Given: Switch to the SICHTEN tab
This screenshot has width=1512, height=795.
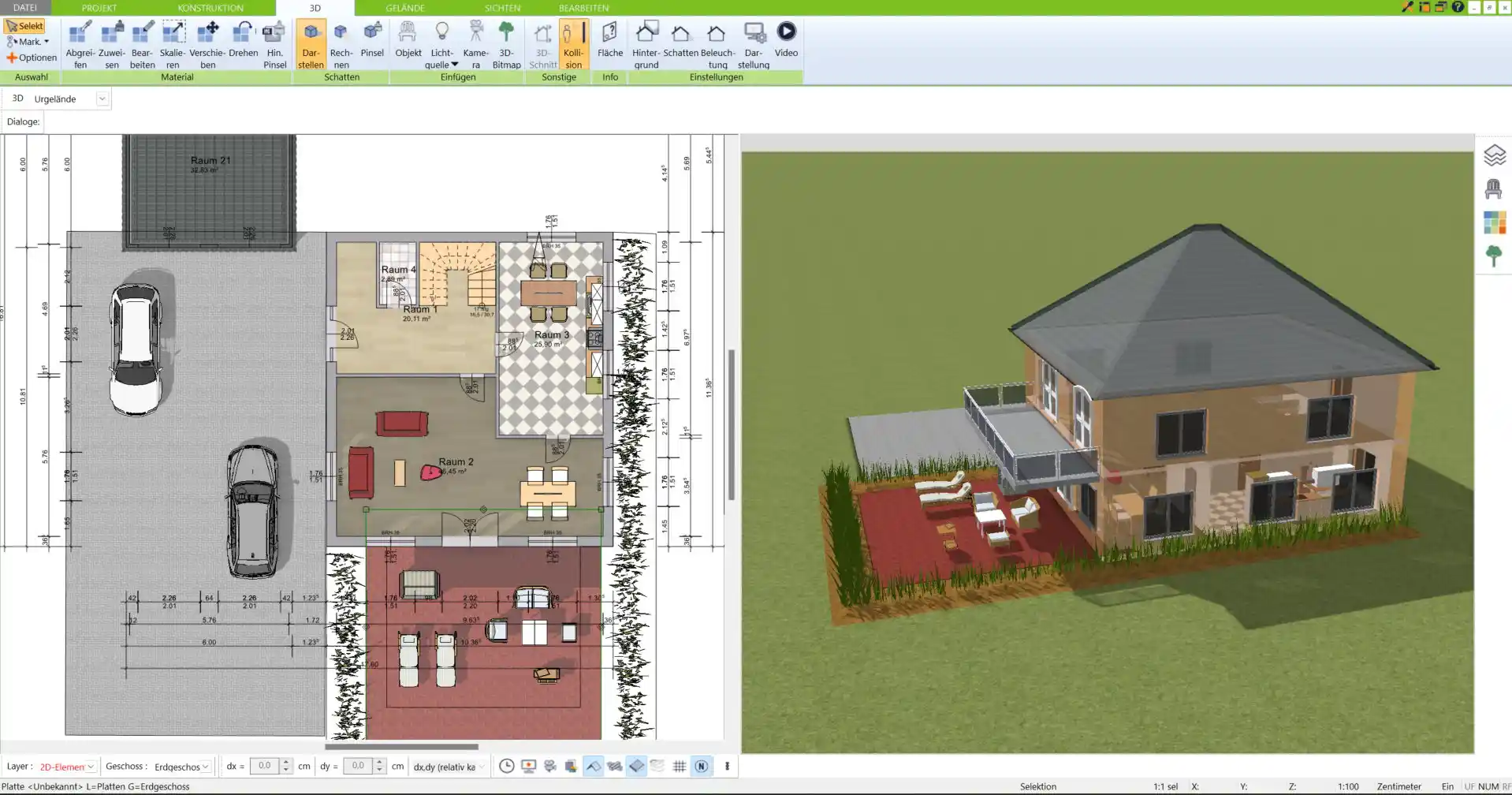Looking at the screenshot, I should click(x=502, y=7).
